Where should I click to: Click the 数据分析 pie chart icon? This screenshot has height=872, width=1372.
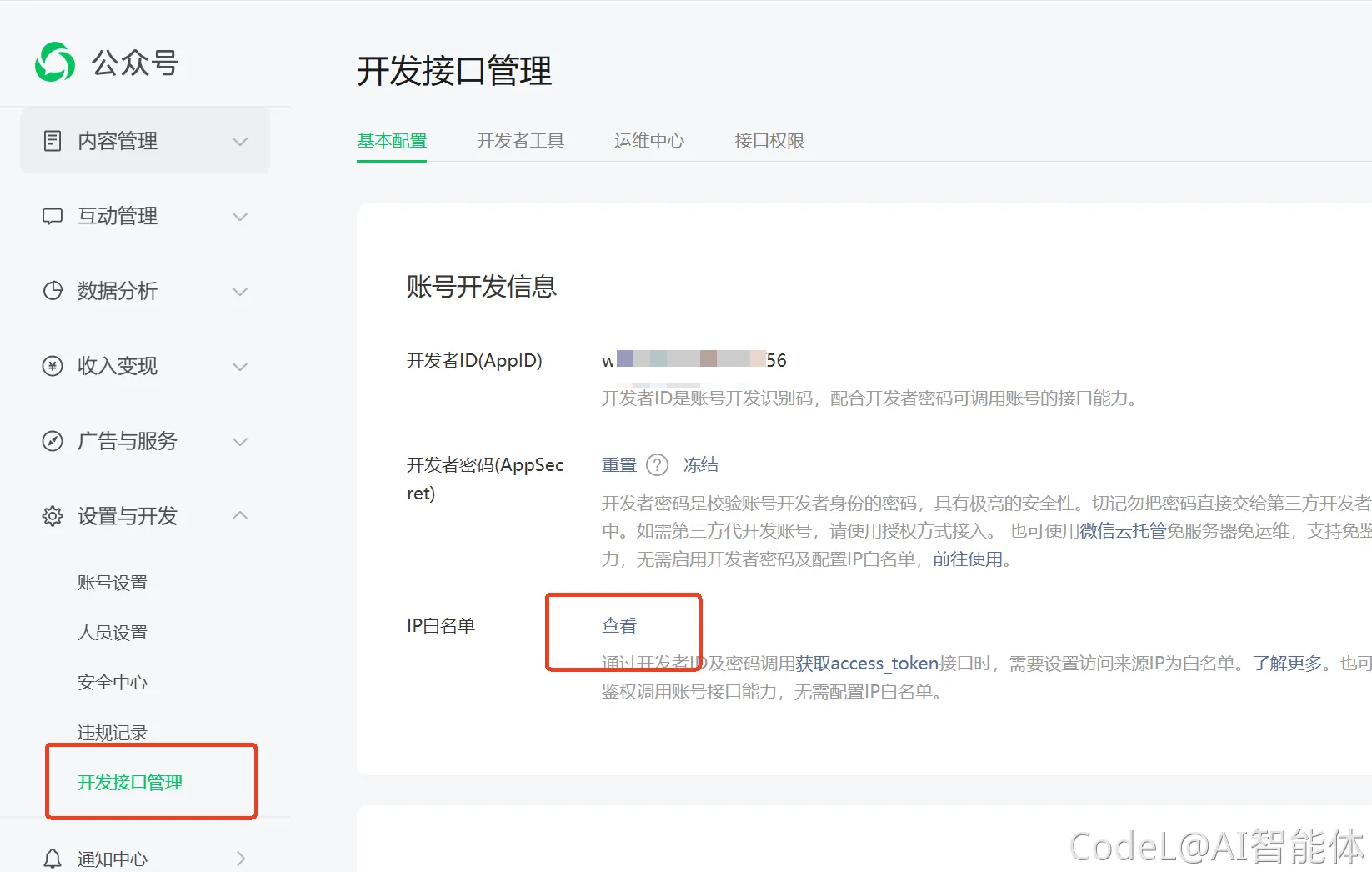click(x=53, y=291)
